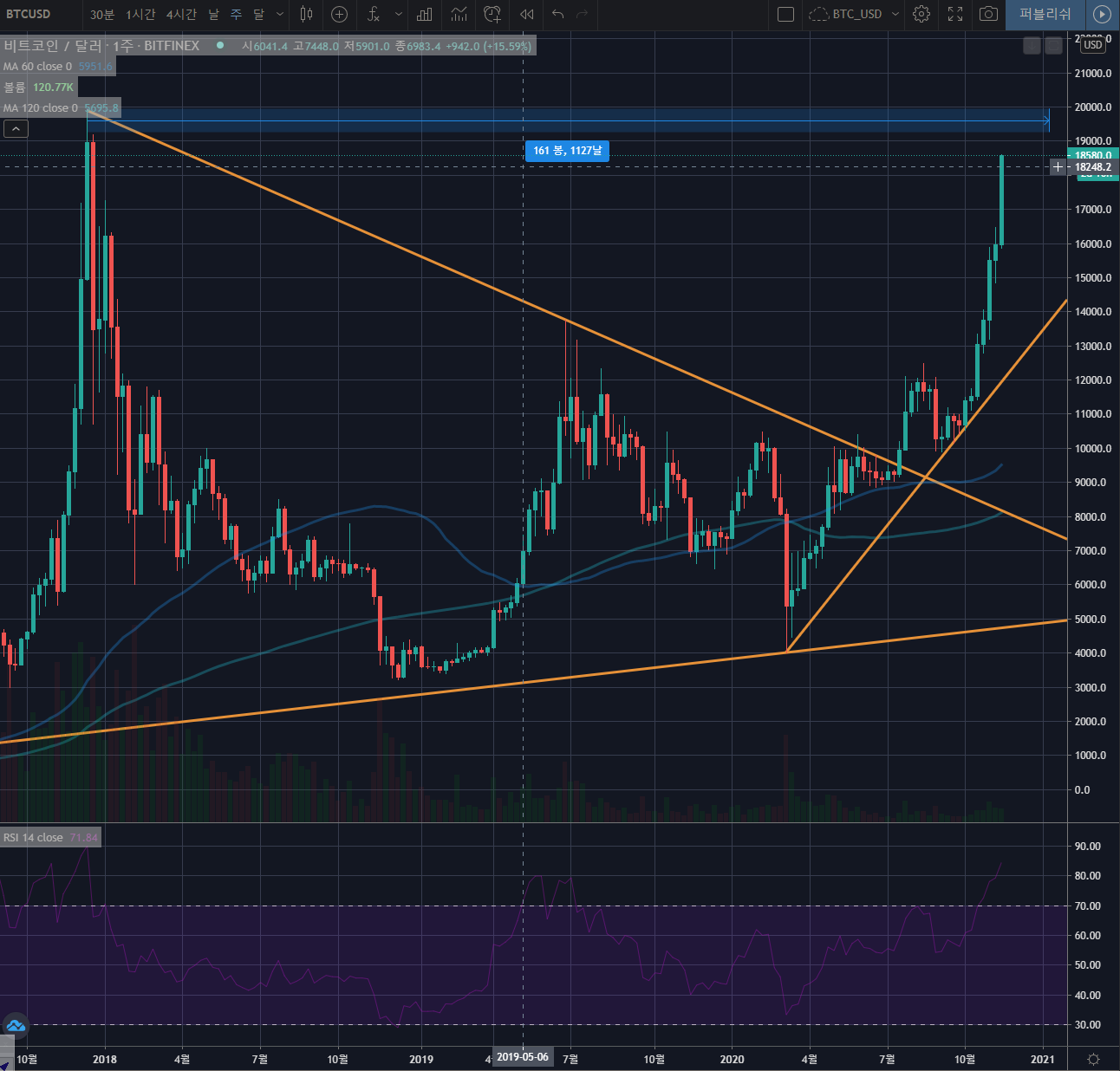Enter fullscreen mode
The image size is (1120, 1071).
point(955,14)
